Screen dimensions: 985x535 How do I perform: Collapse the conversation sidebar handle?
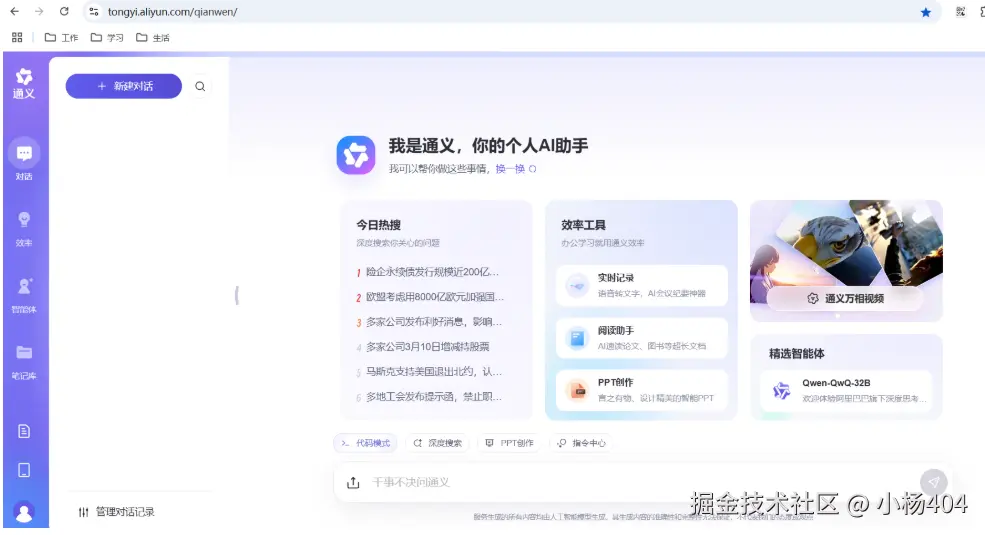(x=237, y=295)
